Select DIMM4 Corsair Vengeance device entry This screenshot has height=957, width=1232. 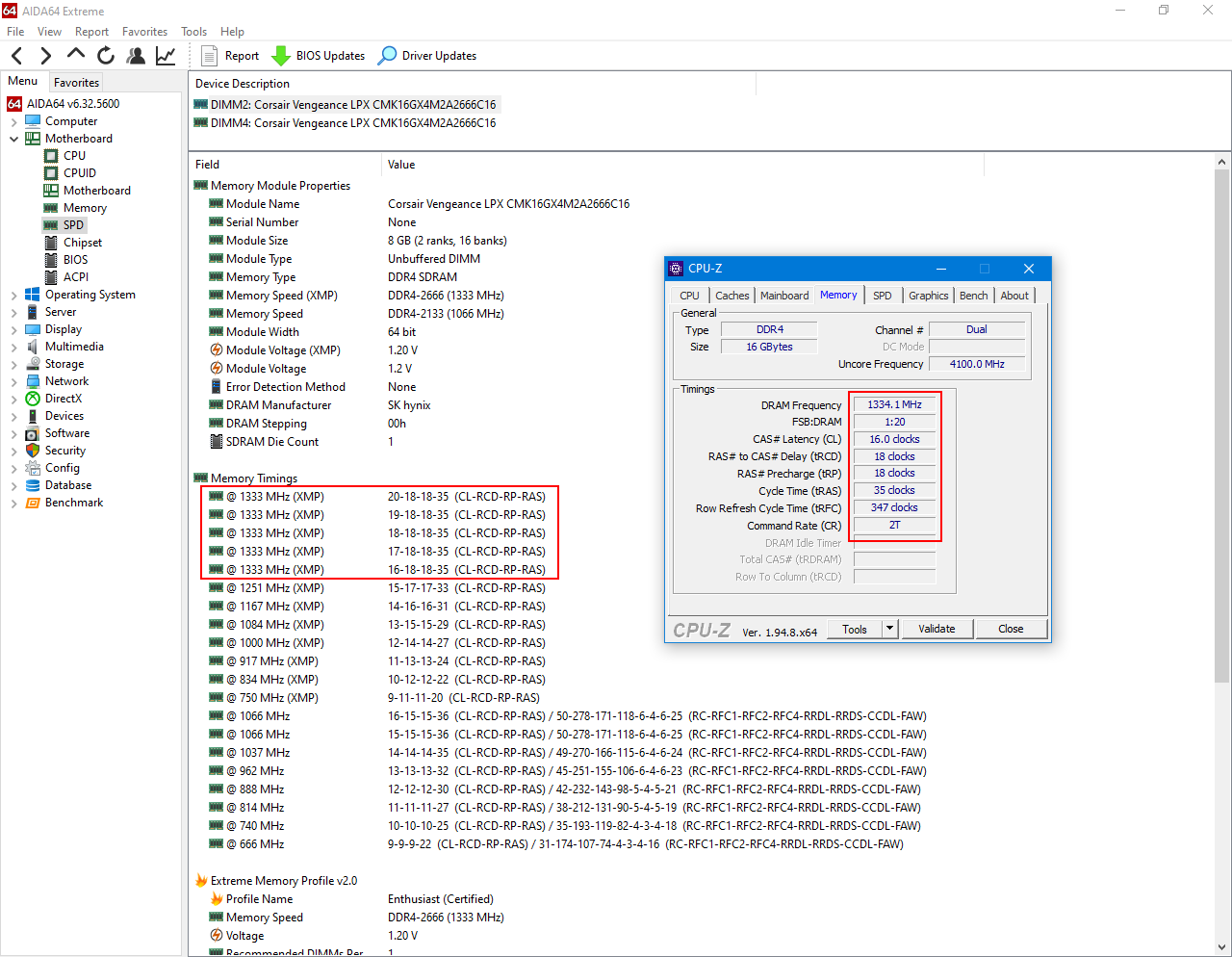coord(346,123)
